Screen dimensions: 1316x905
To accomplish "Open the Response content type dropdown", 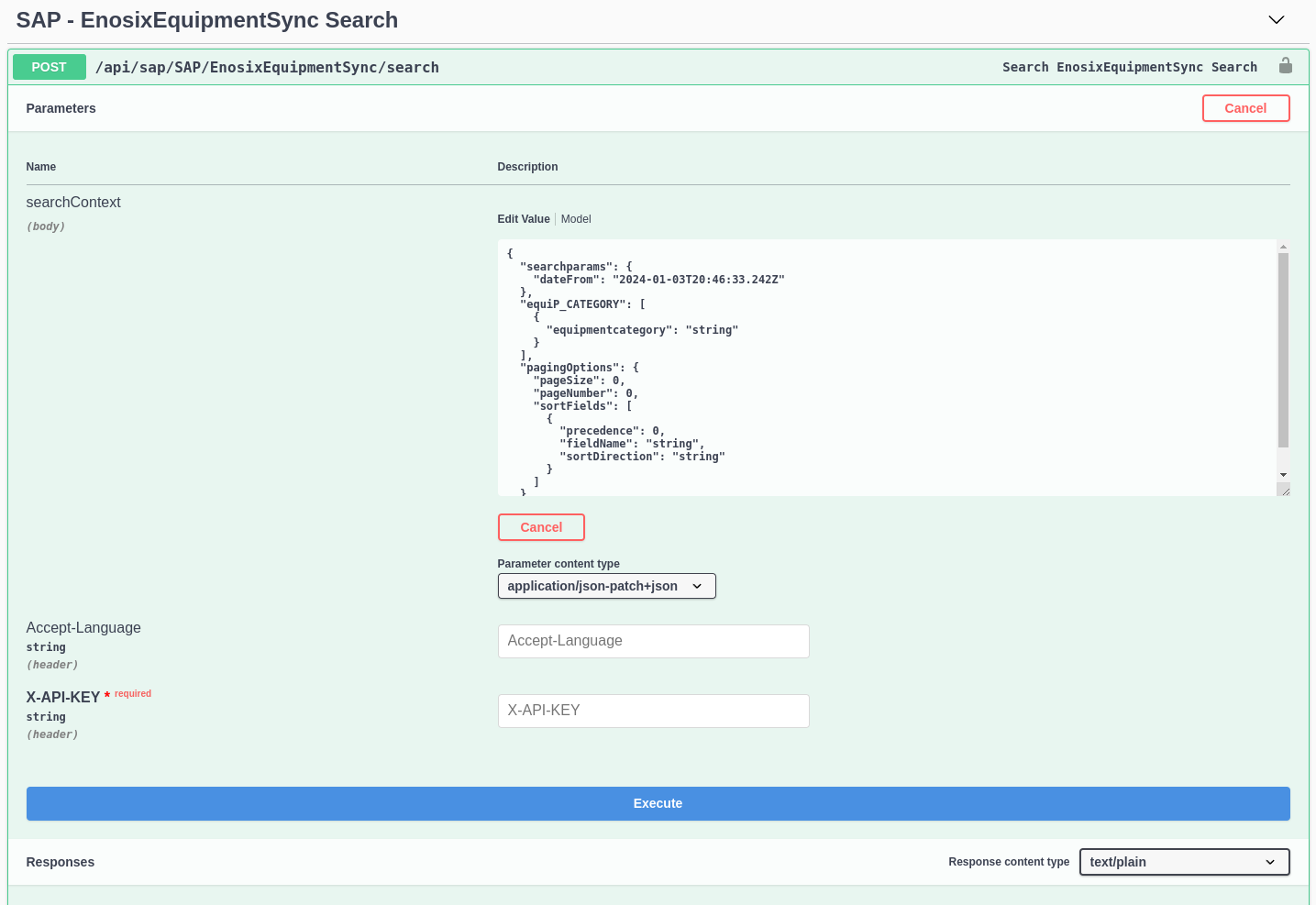I will 1184,862.
